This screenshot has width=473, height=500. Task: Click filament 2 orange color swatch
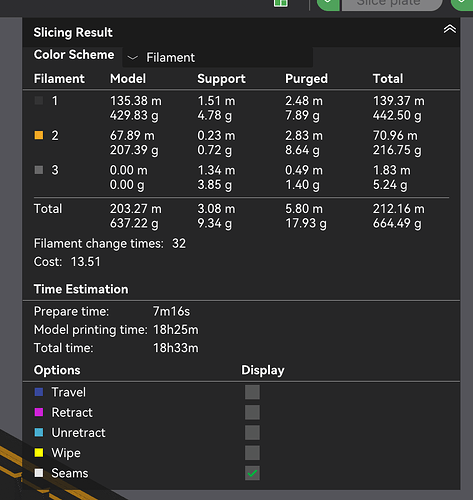coord(39,135)
